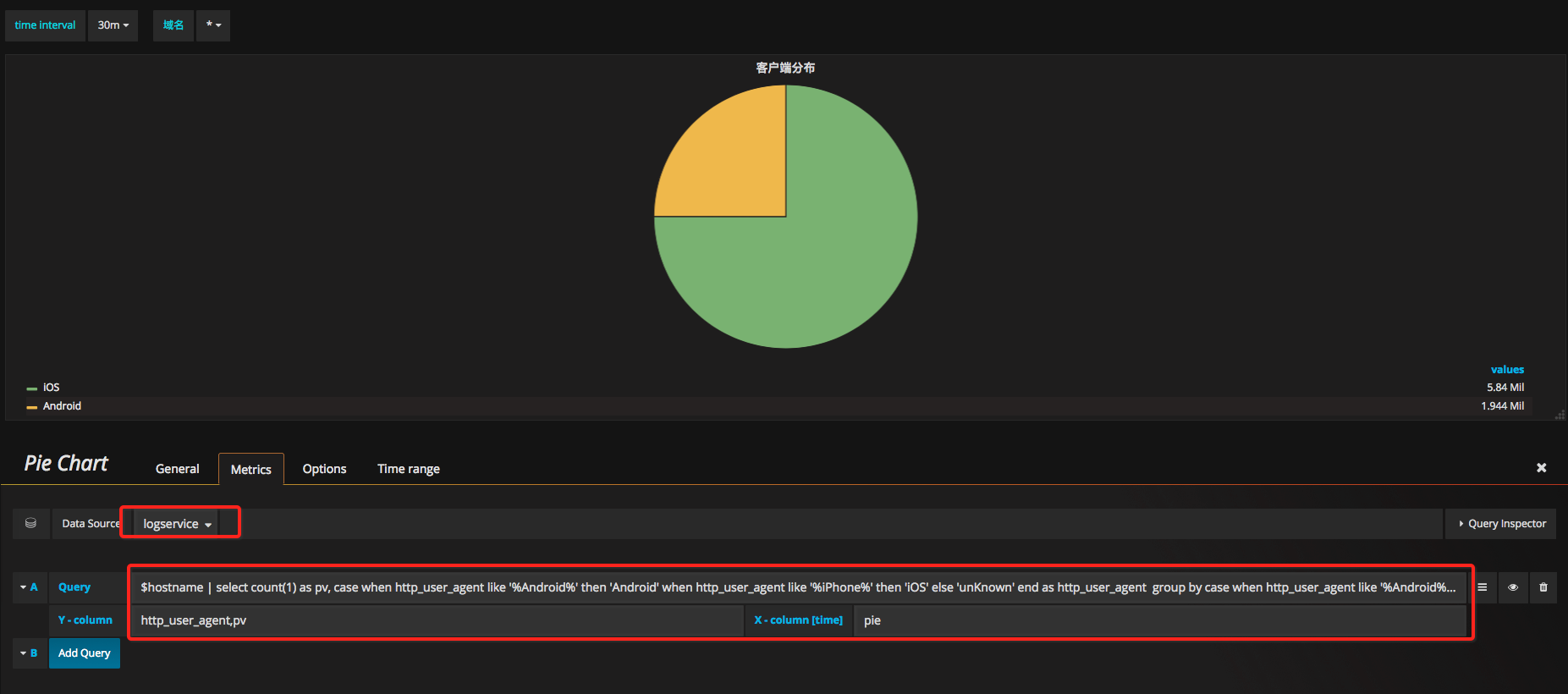Click the Android legend color marker
Viewport: 1568px width, 694px height.
(x=32, y=407)
